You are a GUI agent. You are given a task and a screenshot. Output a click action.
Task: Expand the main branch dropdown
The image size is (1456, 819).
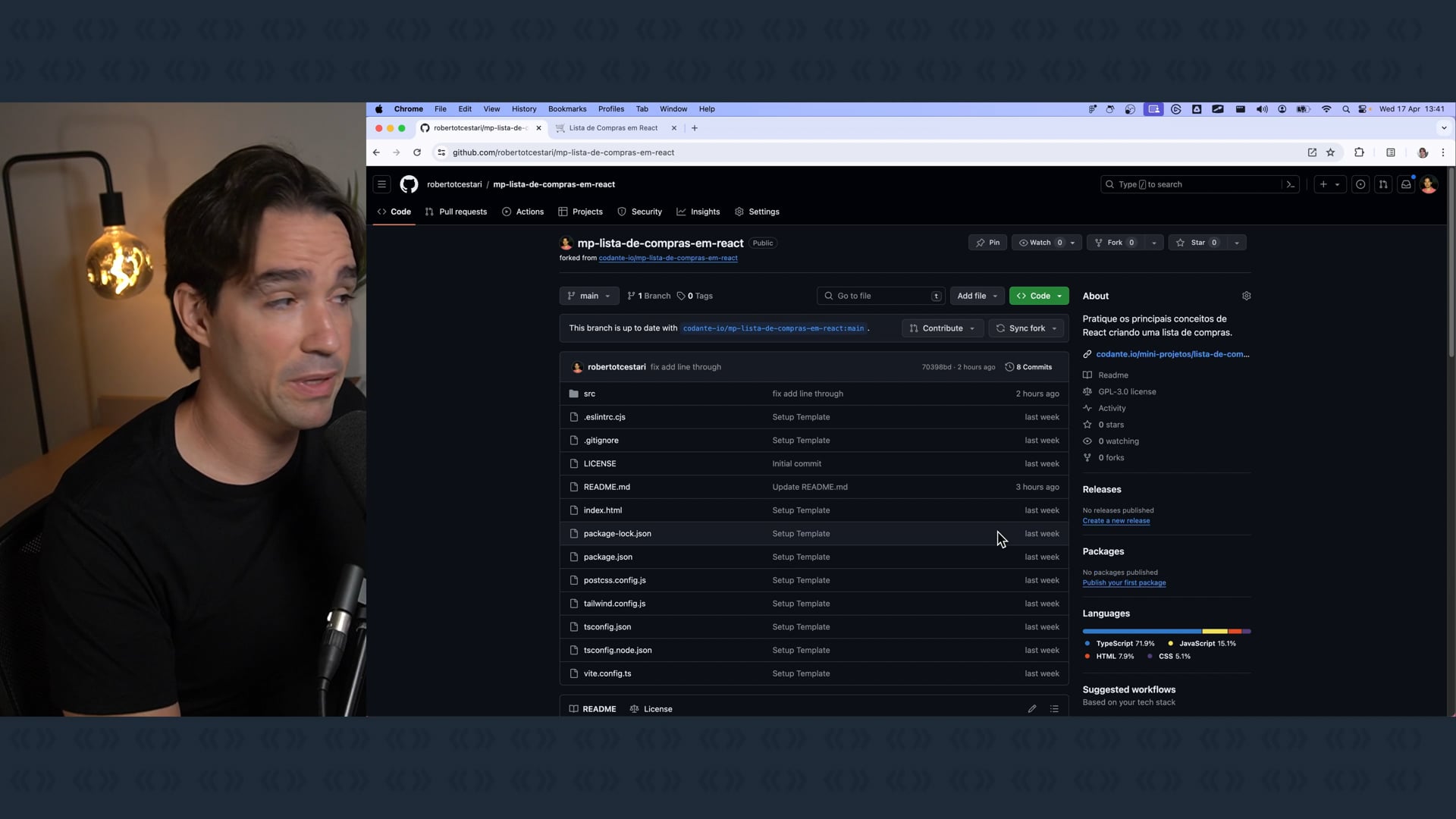pos(588,296)
